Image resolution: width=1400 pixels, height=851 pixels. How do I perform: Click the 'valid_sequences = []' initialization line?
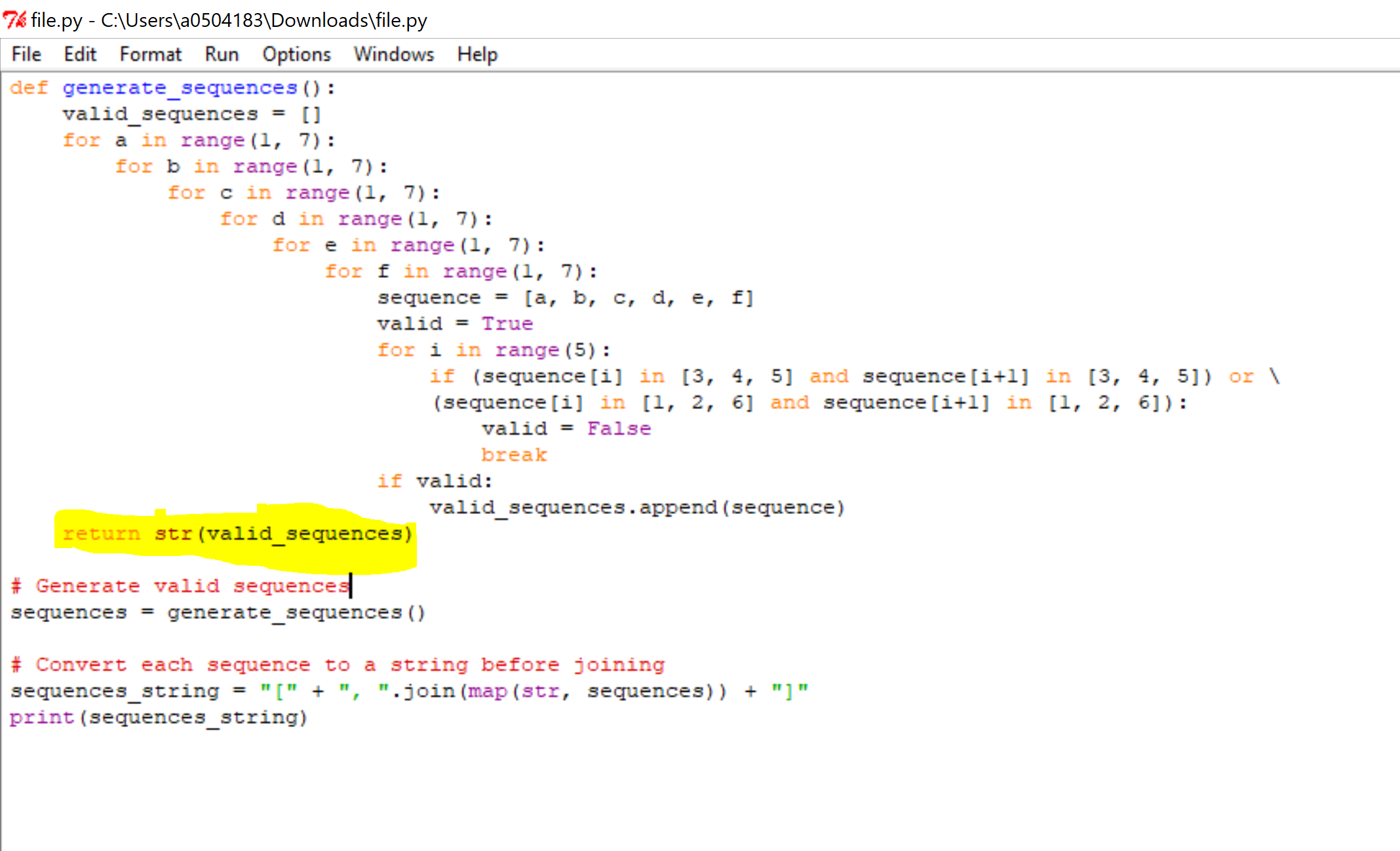click(190, 113)
